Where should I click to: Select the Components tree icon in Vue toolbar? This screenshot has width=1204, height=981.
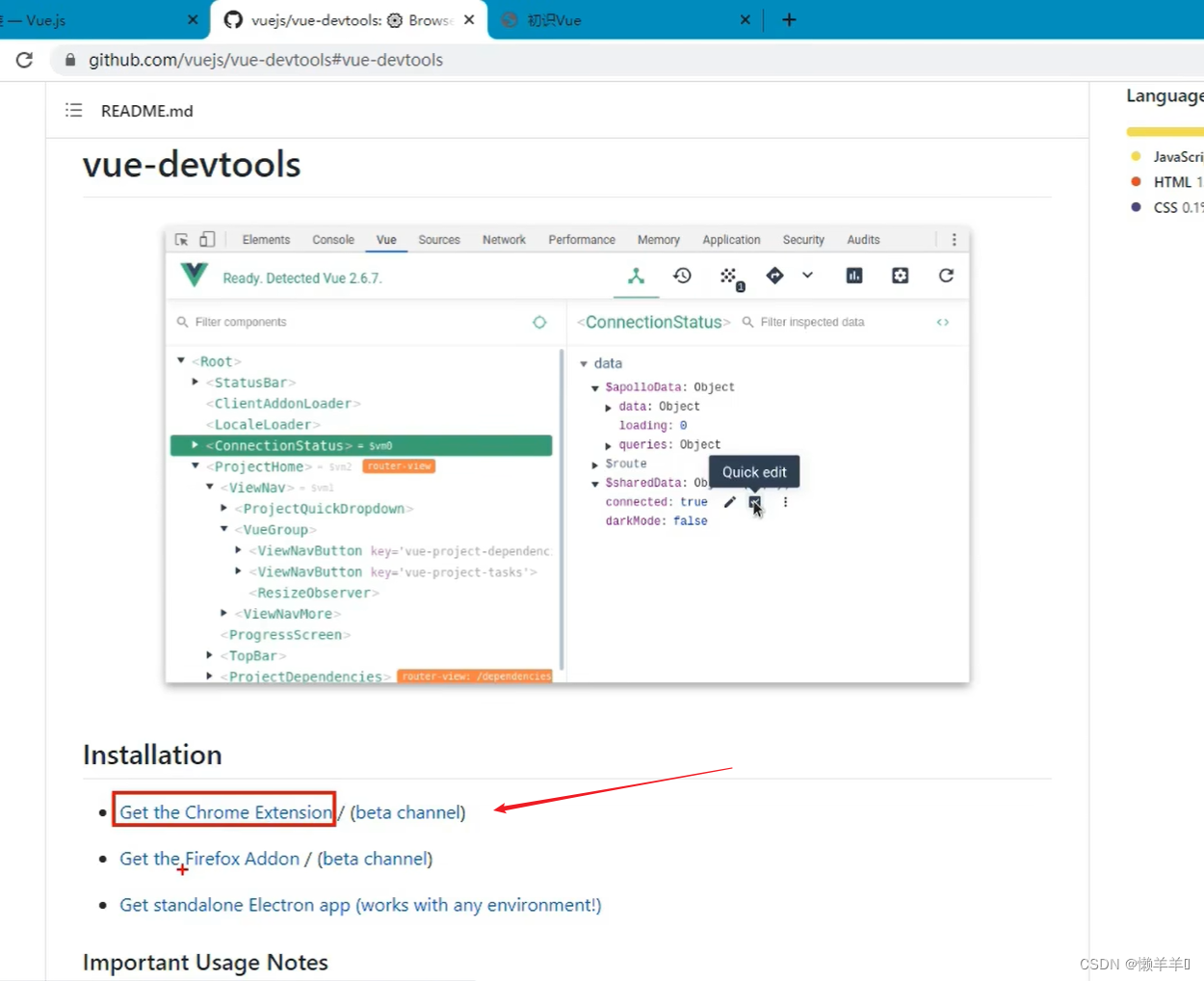point(636,276)
